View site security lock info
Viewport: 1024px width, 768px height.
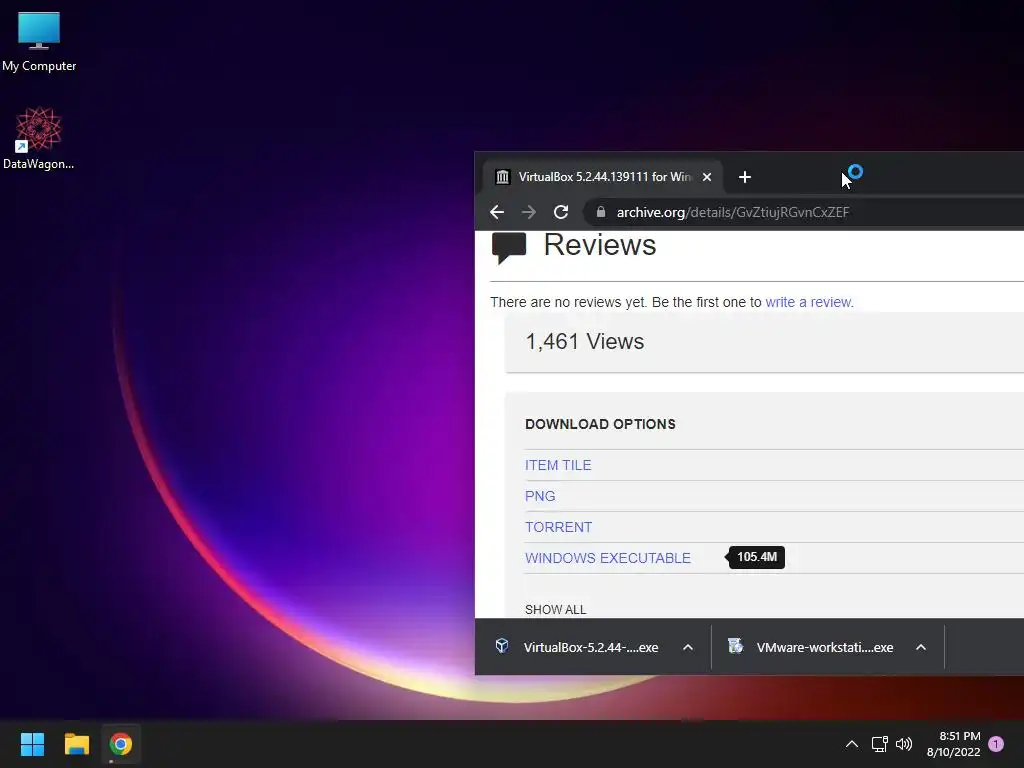pyautogui.click(x=601, y=212)
